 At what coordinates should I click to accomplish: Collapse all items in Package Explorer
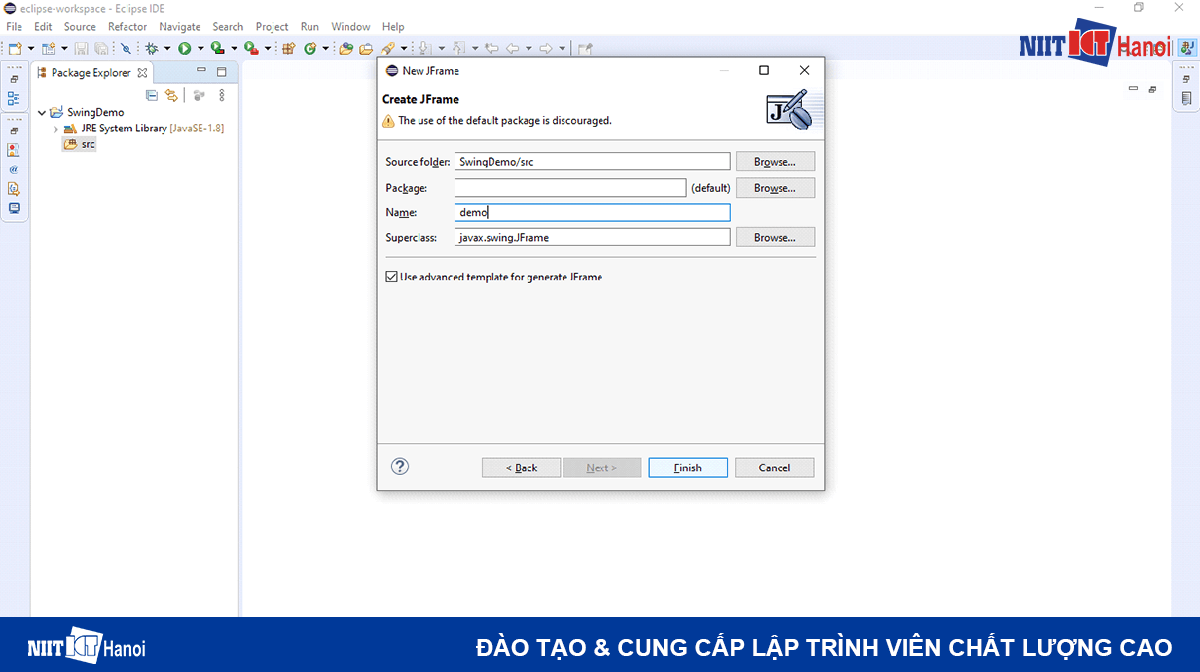(152, 95)
